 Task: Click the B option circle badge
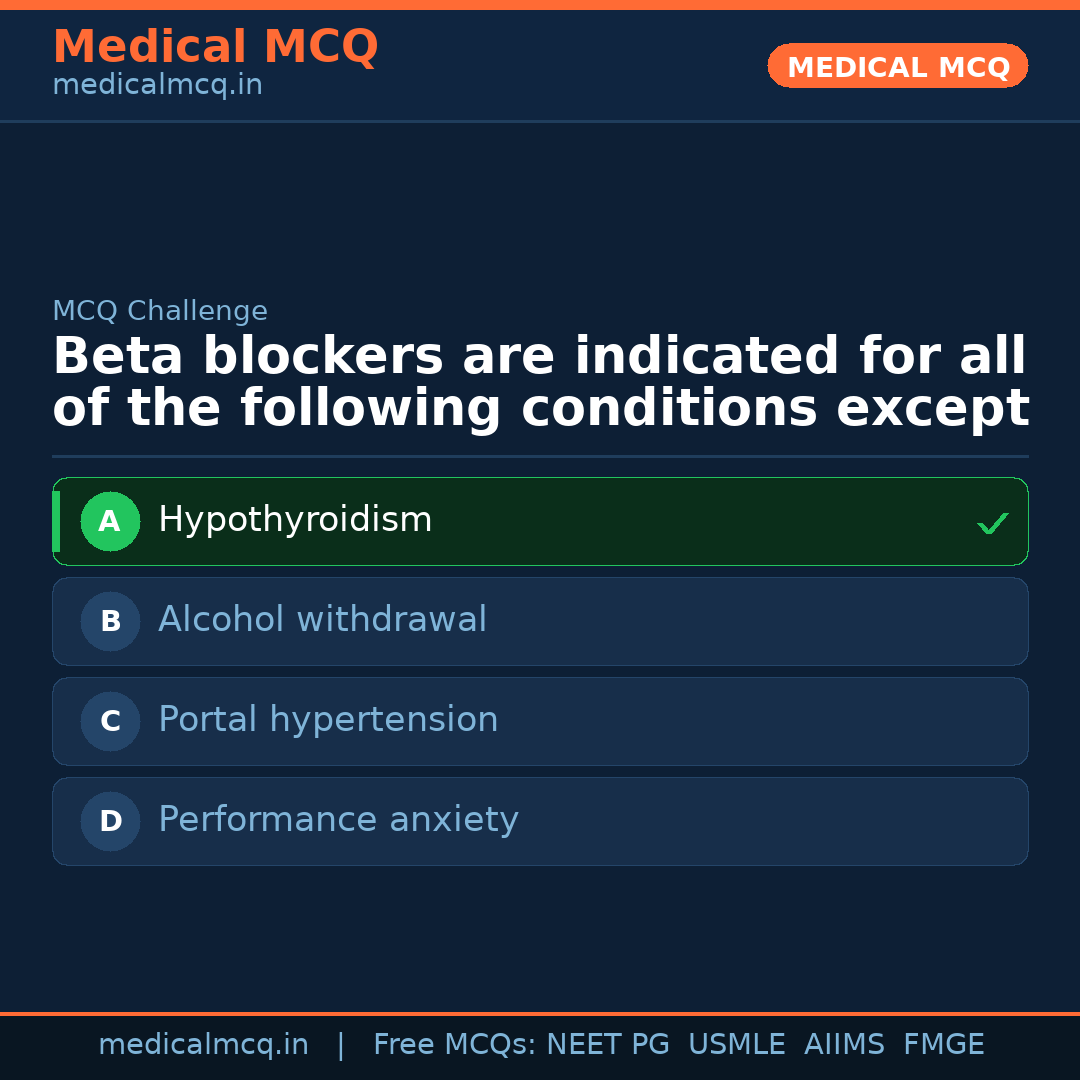coord(110,621)
